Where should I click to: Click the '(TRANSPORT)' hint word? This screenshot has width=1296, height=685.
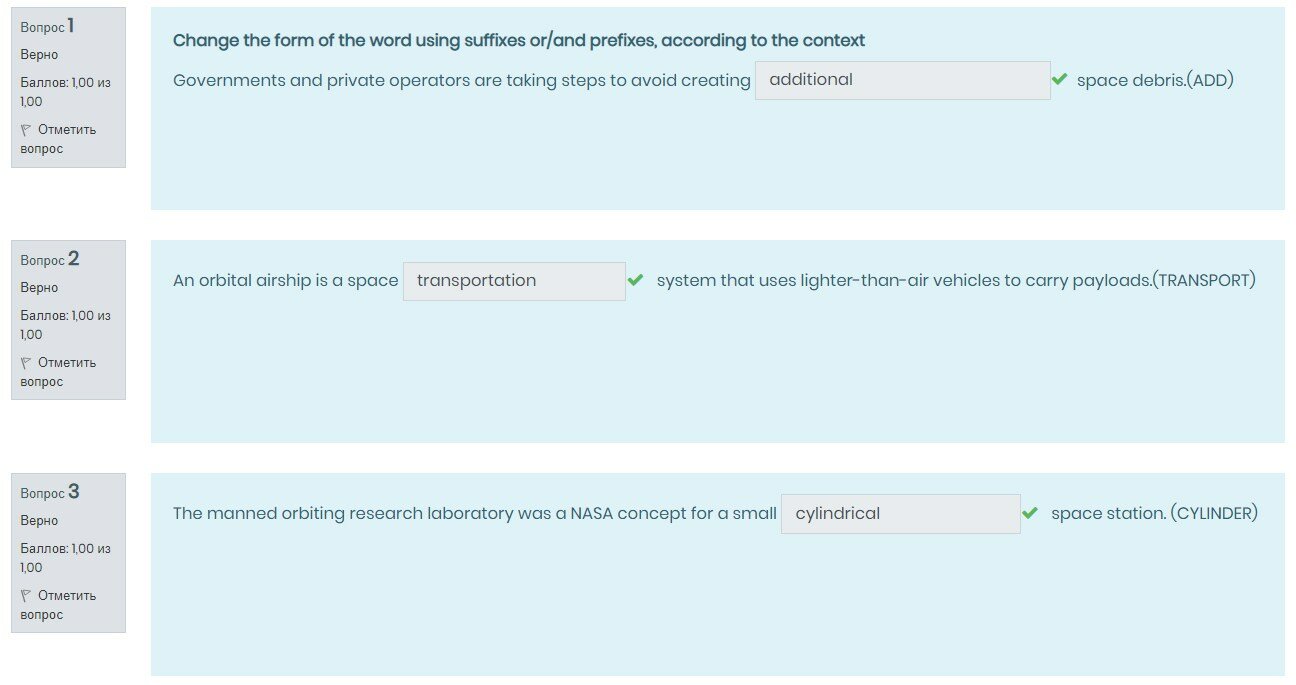click(x=1204, y=281)
